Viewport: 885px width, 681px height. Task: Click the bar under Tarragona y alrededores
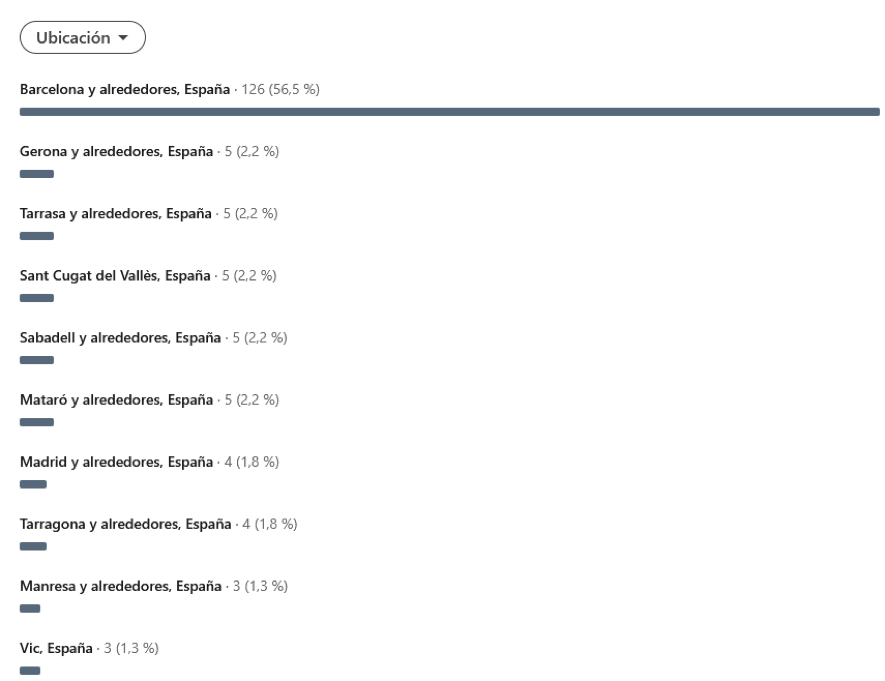pos(33,546)
